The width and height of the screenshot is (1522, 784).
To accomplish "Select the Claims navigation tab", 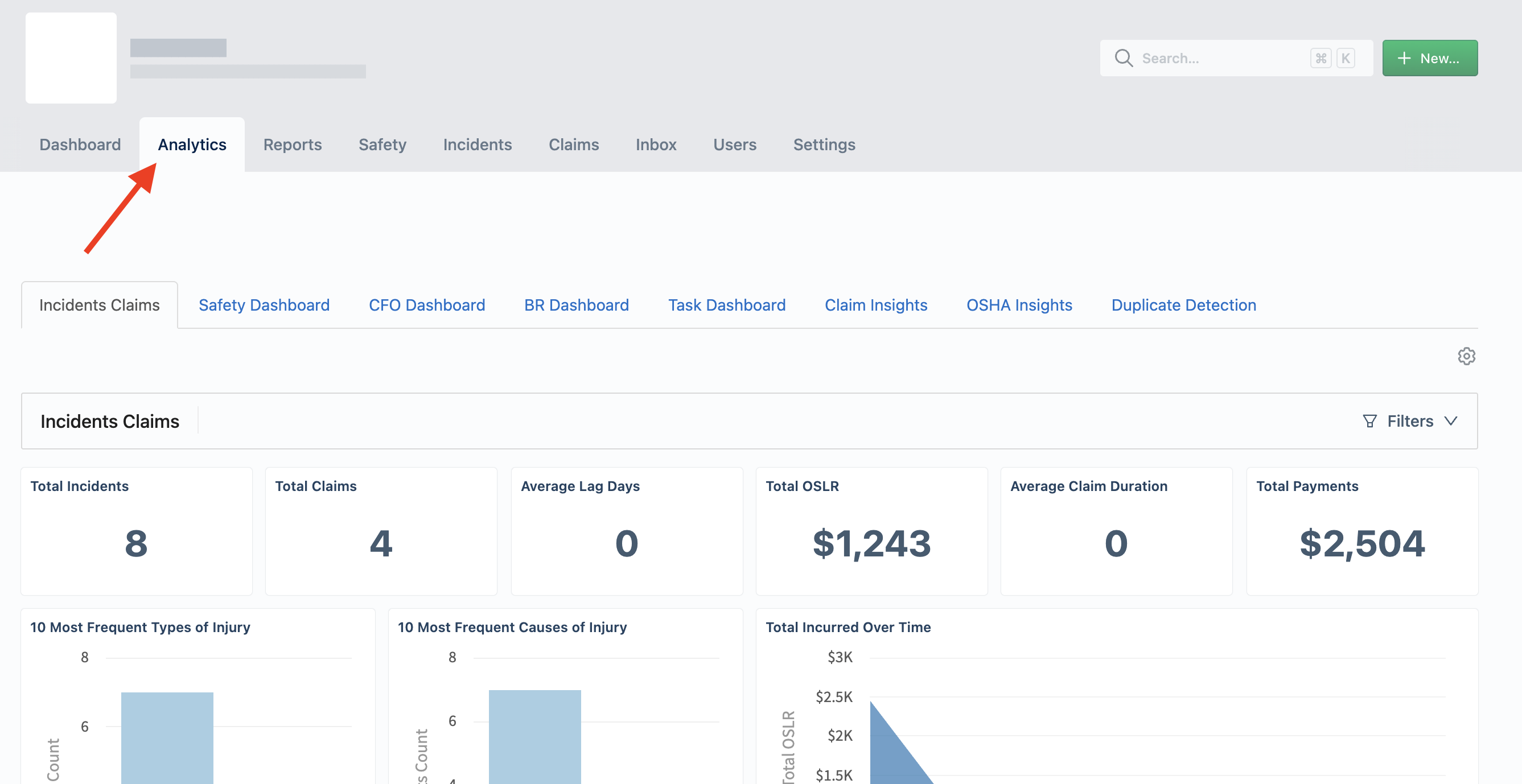I will (x=574, y=145).
